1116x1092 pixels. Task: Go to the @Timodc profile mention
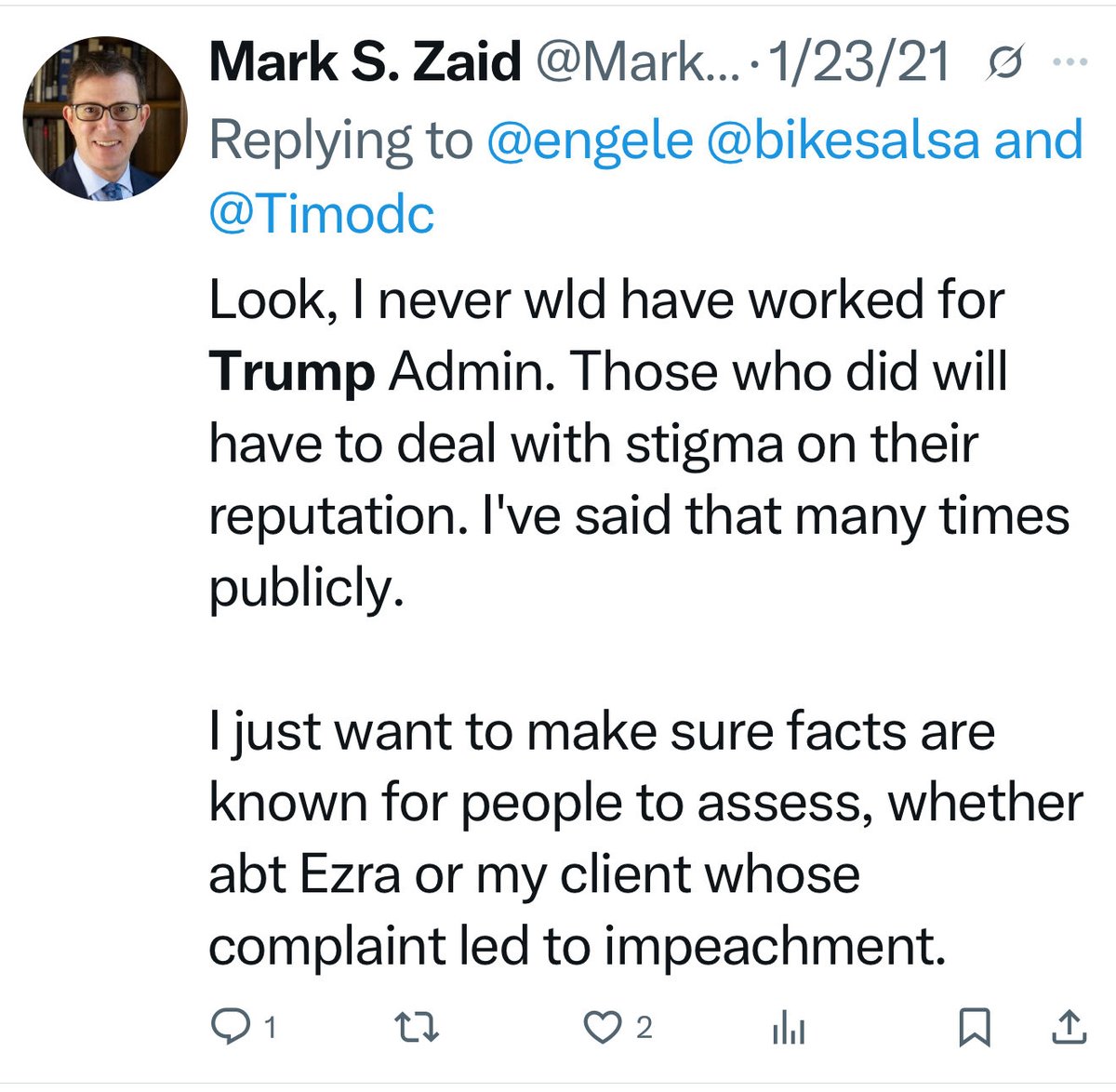(x=322, y=214)
